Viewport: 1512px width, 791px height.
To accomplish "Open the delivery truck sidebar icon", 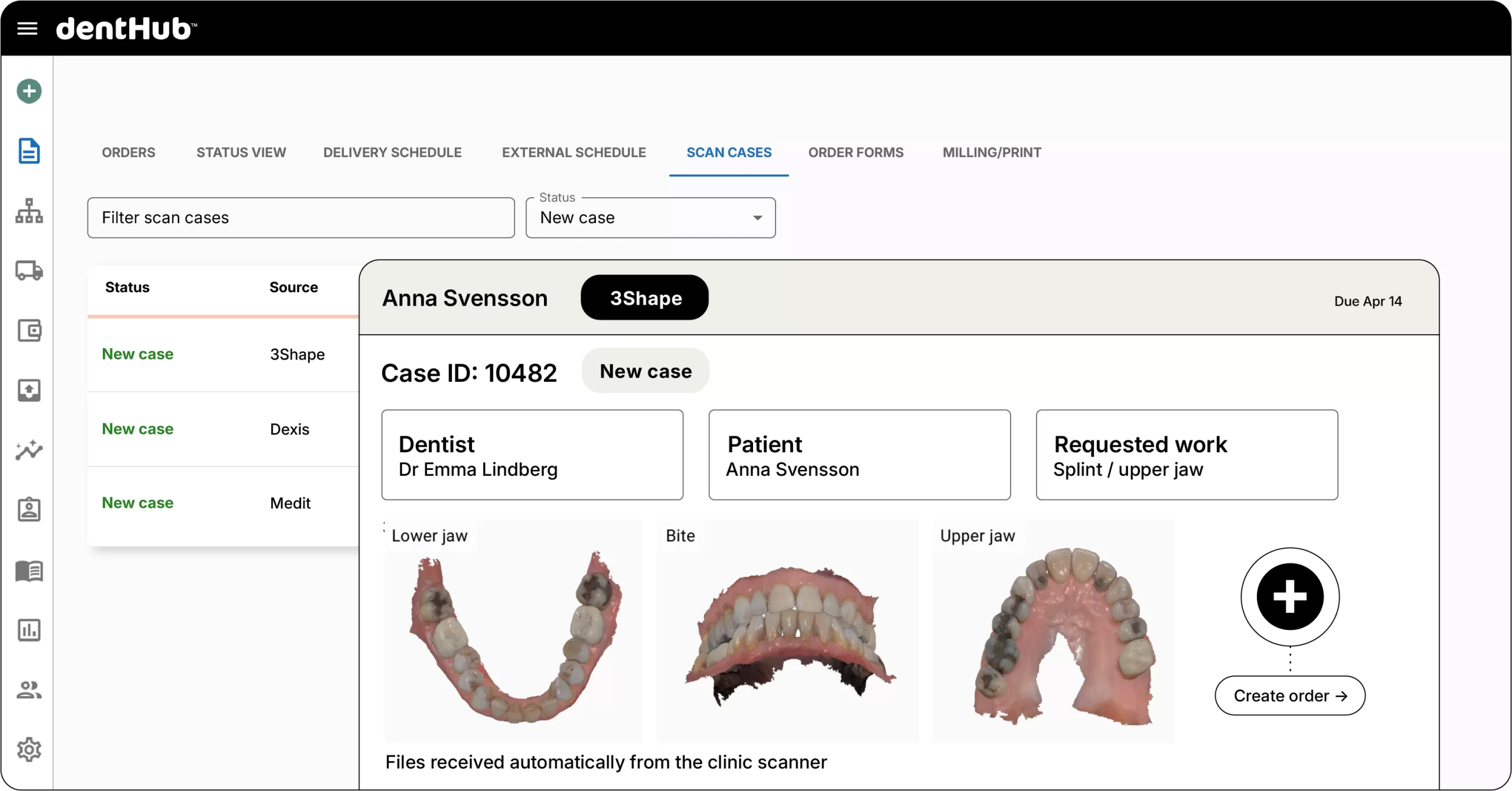I will coord(29,270).
